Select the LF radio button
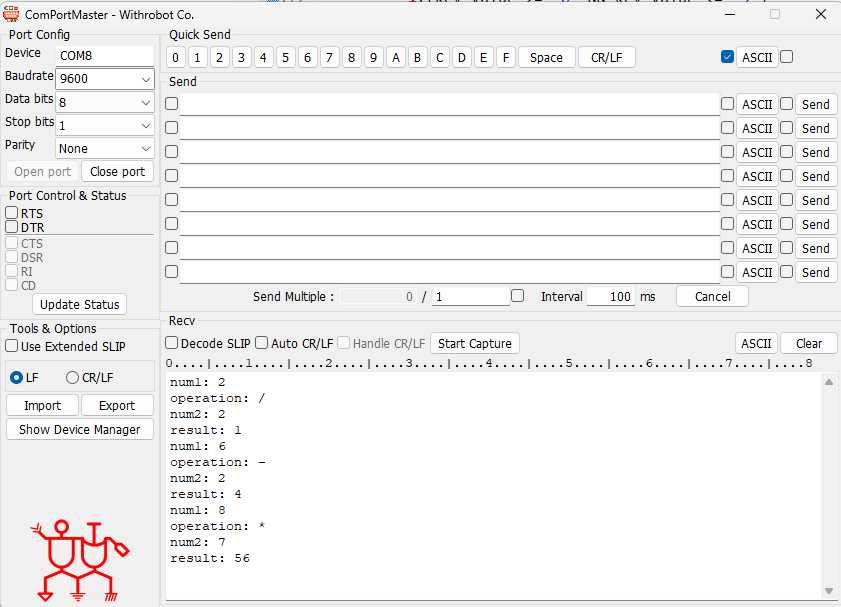 click(x=16, y=377)
